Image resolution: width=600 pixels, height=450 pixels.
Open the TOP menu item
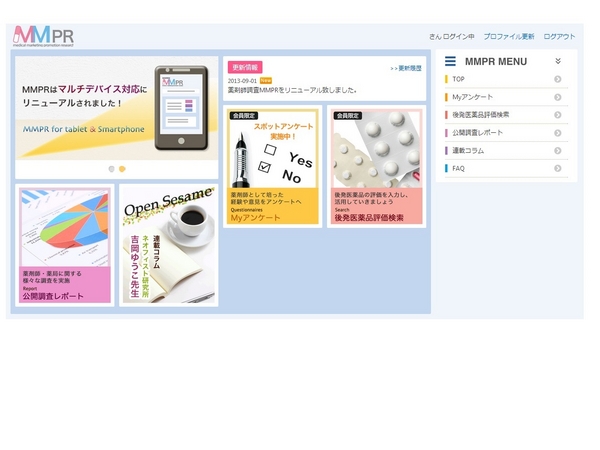coord(506,79)
